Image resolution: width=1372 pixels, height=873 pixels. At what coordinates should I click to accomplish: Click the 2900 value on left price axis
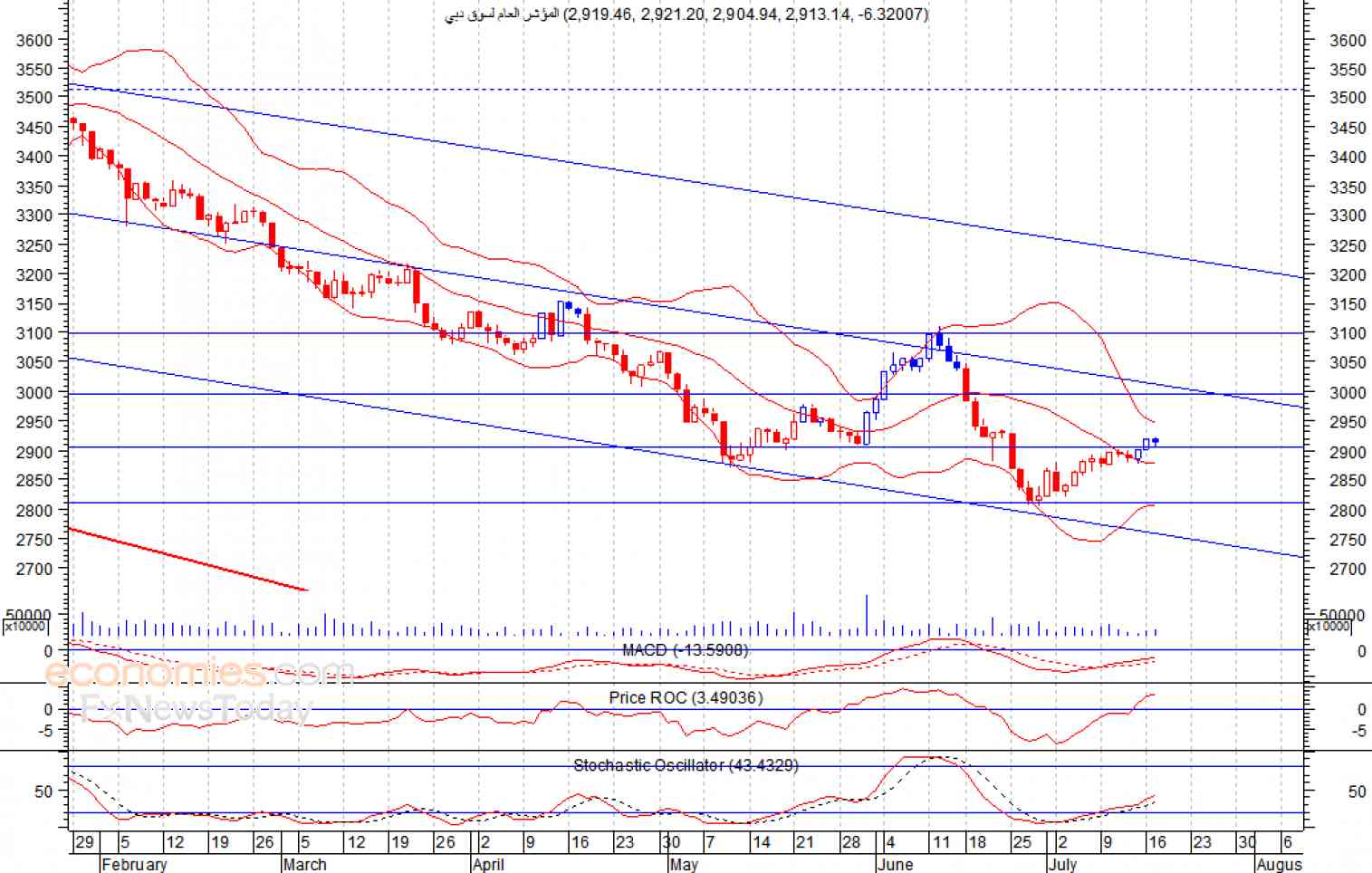tap(34, 451)
